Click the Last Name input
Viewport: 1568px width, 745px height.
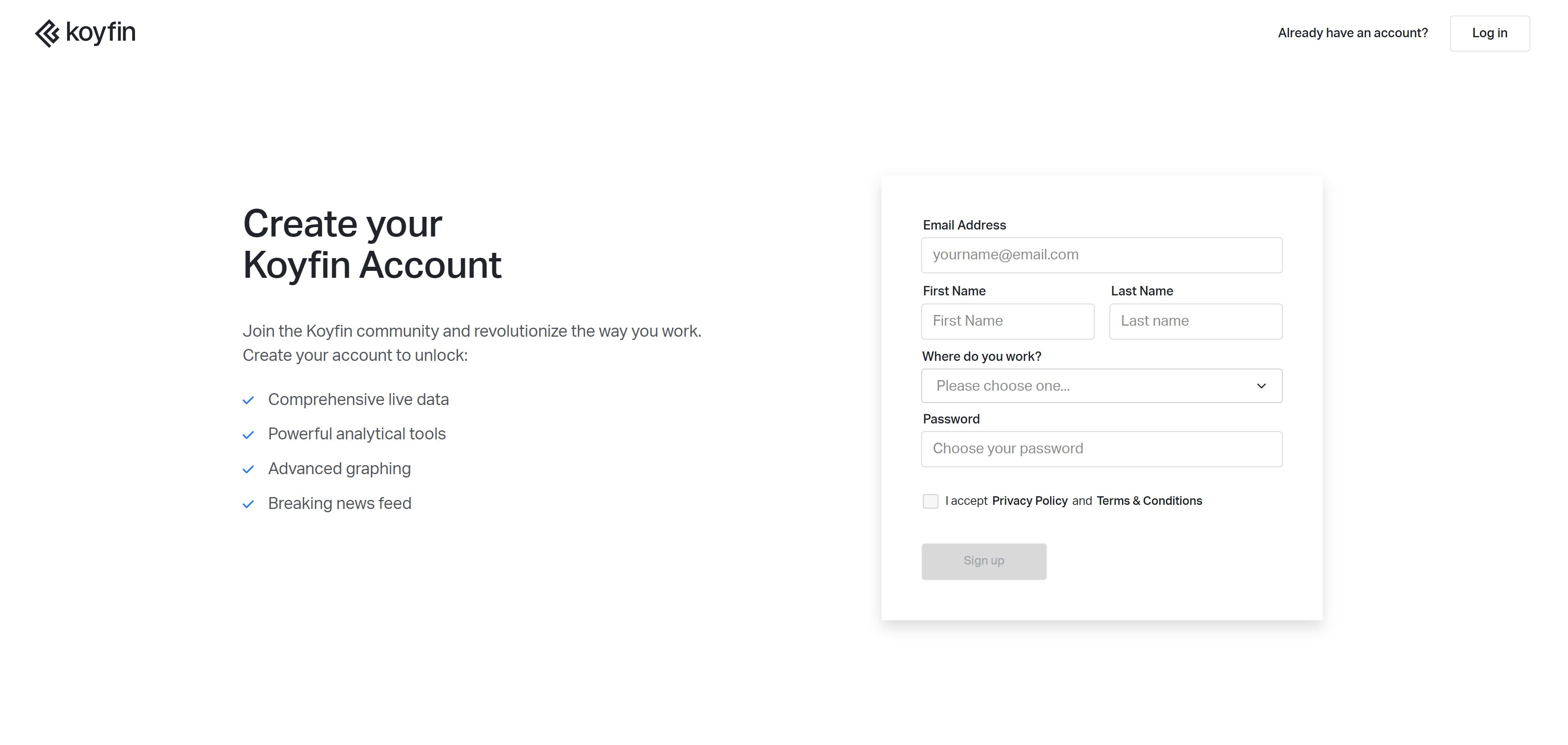pos(1195,322)
